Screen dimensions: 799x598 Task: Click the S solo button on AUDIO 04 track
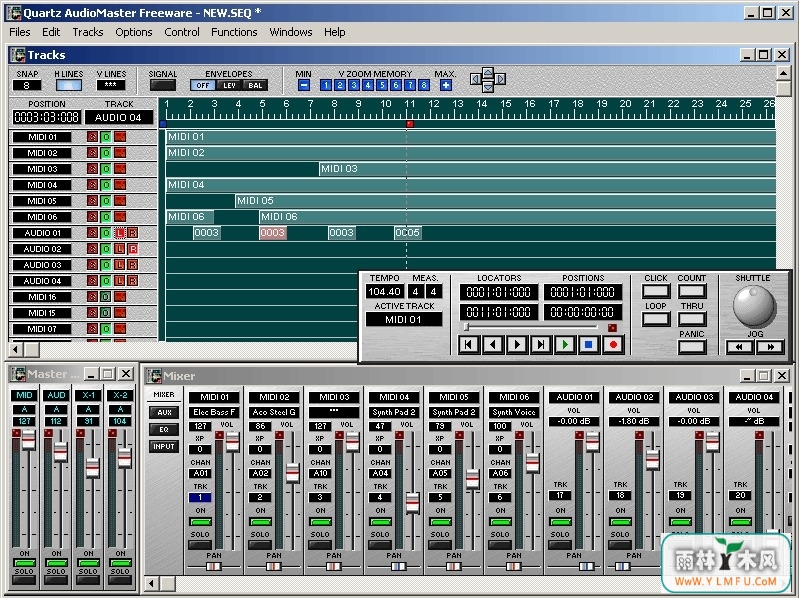[92, 281]
